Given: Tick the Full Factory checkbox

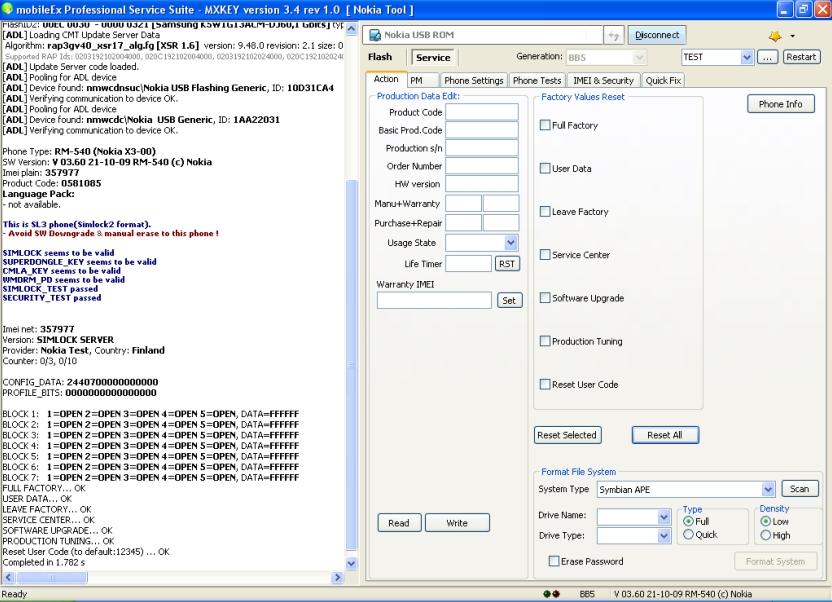Looking at the screenshot, I should click(x=544, y=125).
